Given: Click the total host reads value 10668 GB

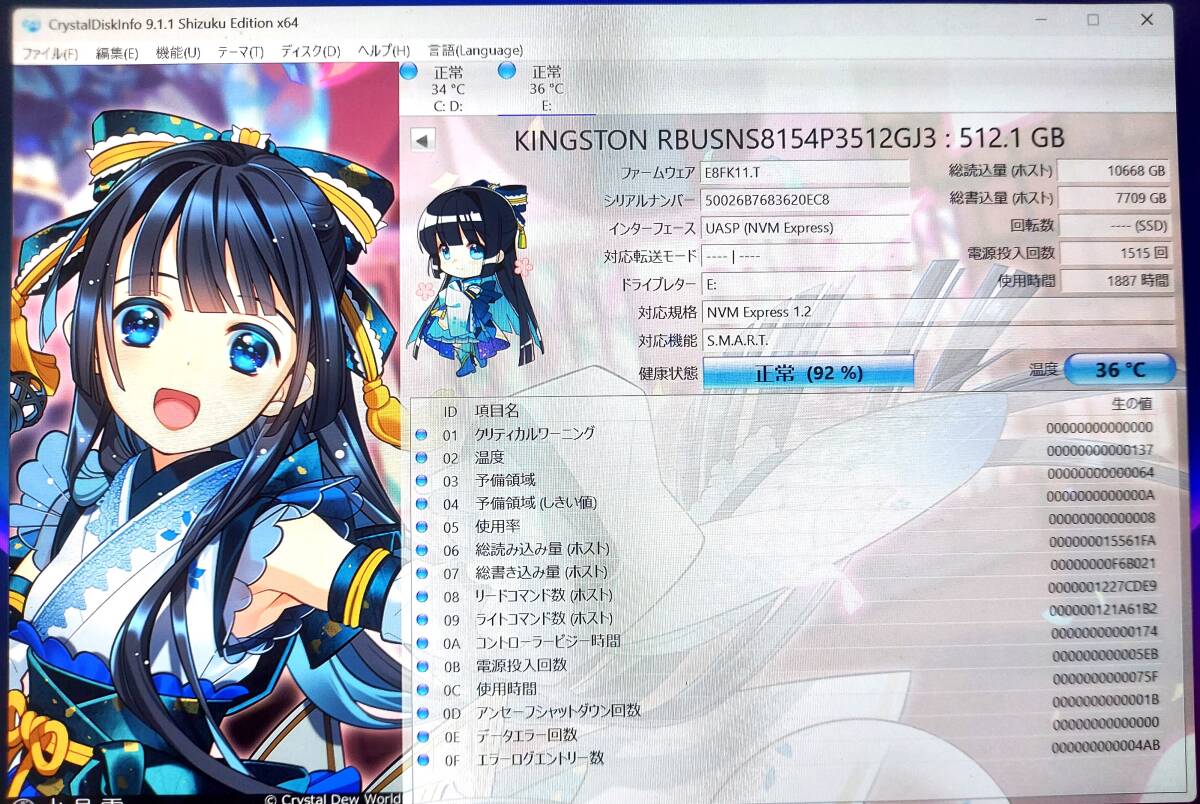Looking at the screenshot, I should point(1114,171).
